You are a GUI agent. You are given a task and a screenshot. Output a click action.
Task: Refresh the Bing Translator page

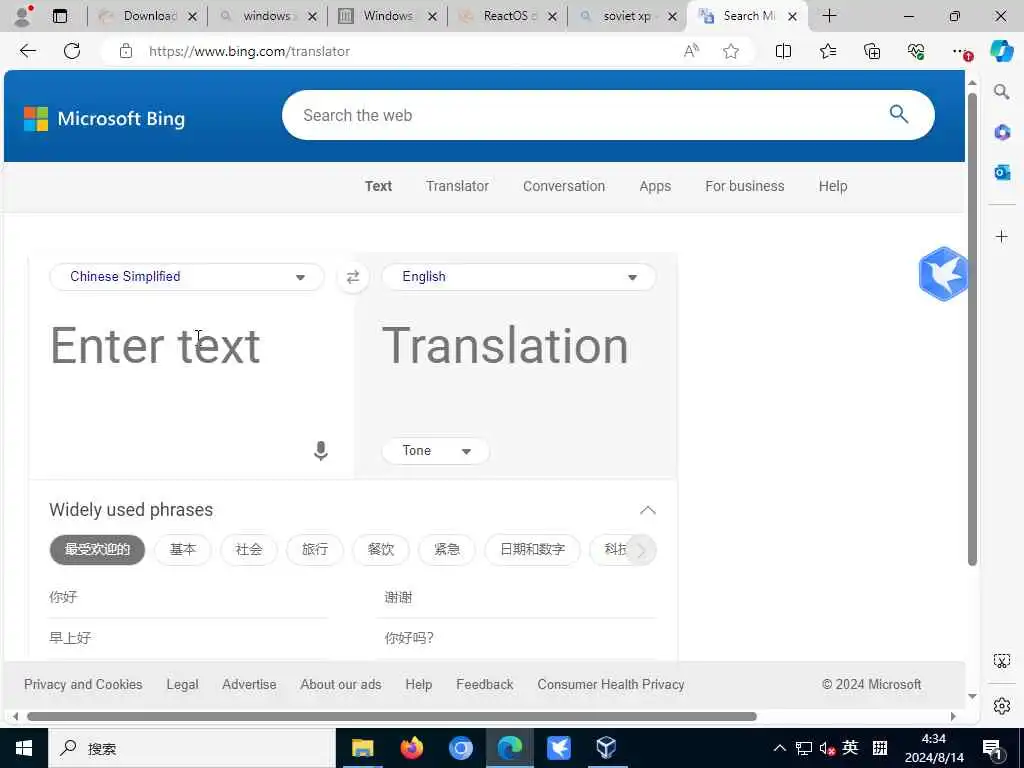click(x=72, y=51)
